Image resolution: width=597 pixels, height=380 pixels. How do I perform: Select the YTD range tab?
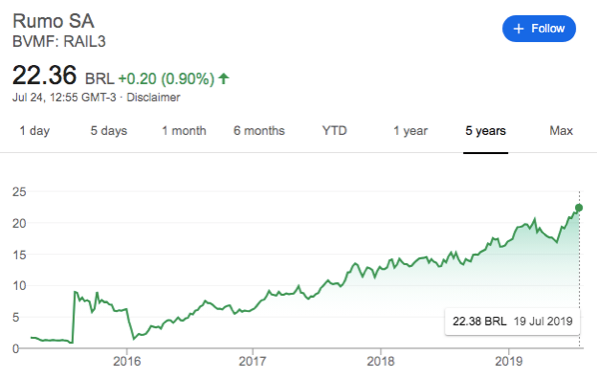pyautogui.click(x=334, y=131)
